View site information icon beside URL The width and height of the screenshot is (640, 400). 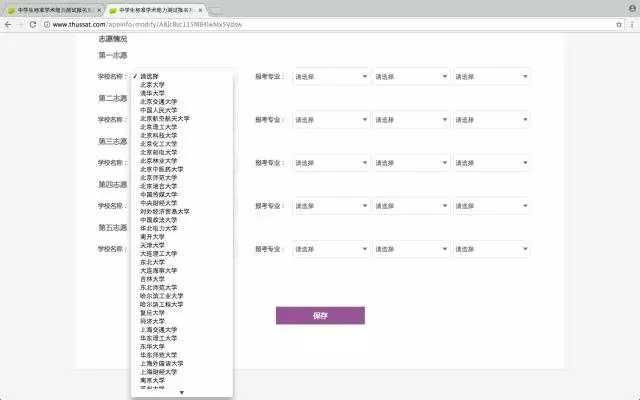pyautogui.click(x=47, y=24)
